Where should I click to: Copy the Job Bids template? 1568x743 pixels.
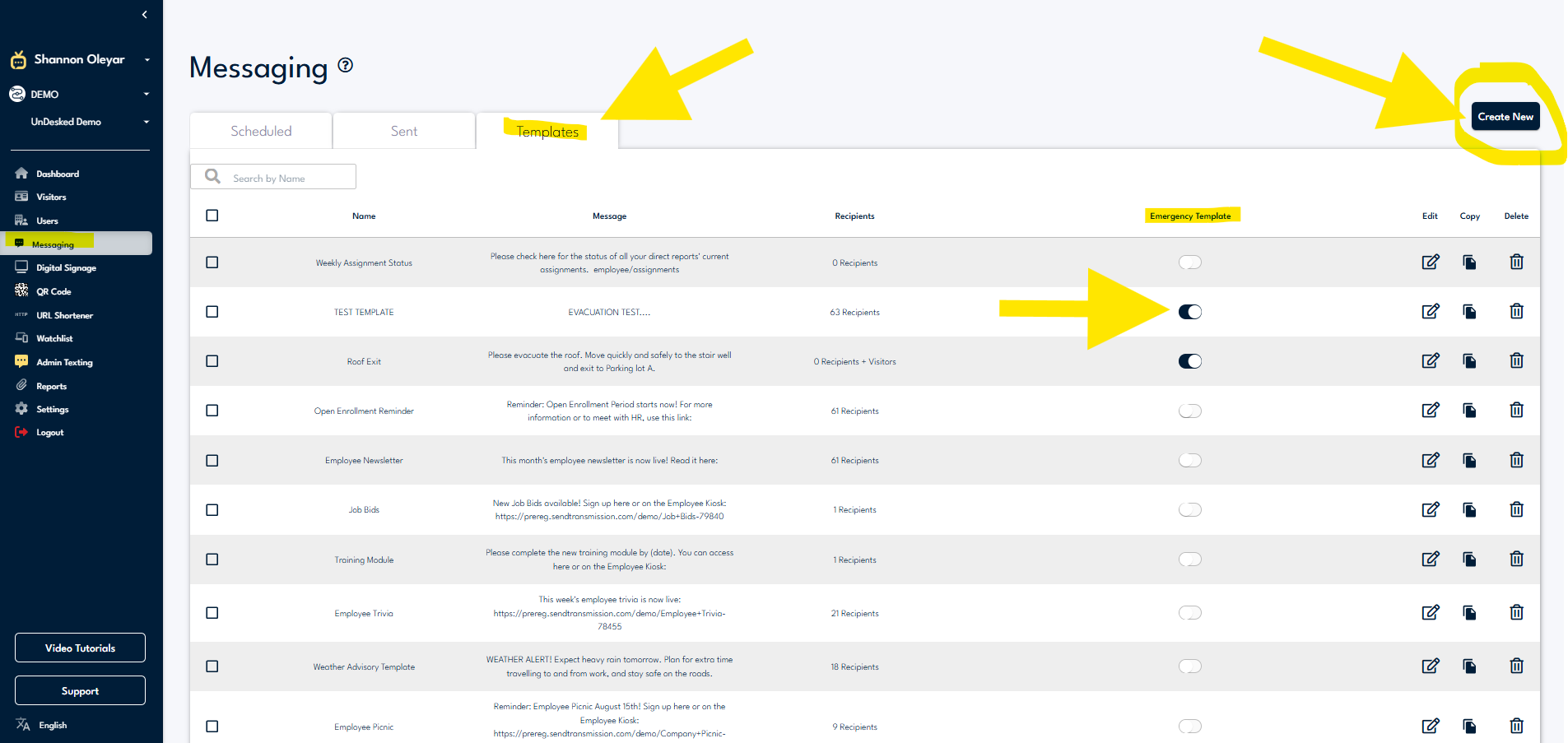[x=1469, y=510]
